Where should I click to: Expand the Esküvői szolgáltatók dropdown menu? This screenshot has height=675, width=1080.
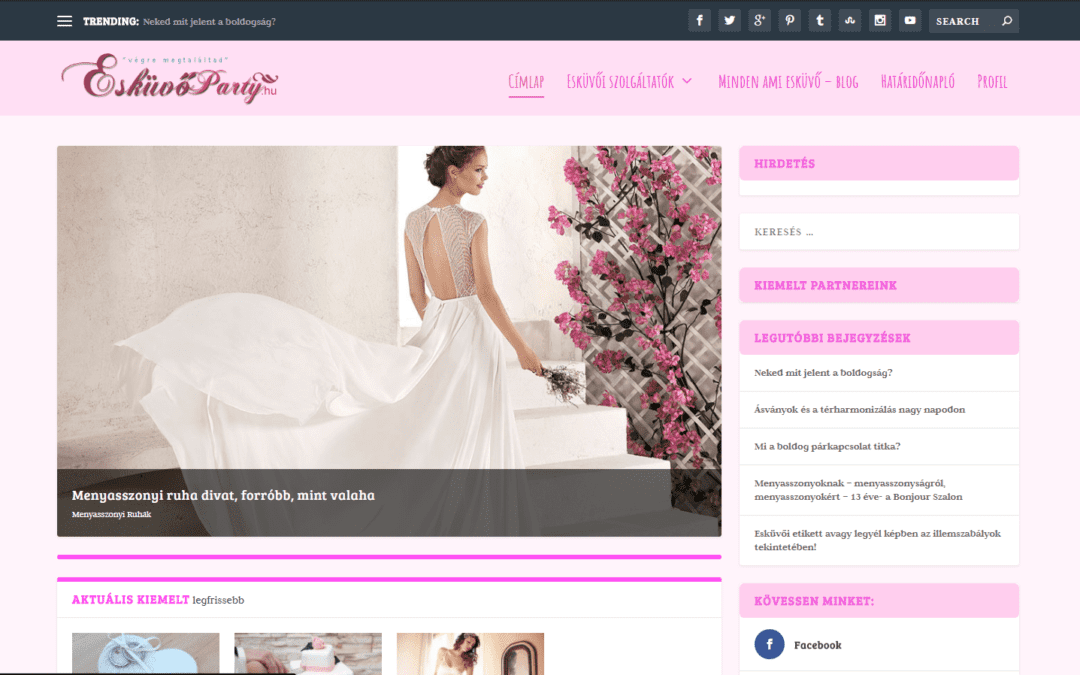(629, 82)
